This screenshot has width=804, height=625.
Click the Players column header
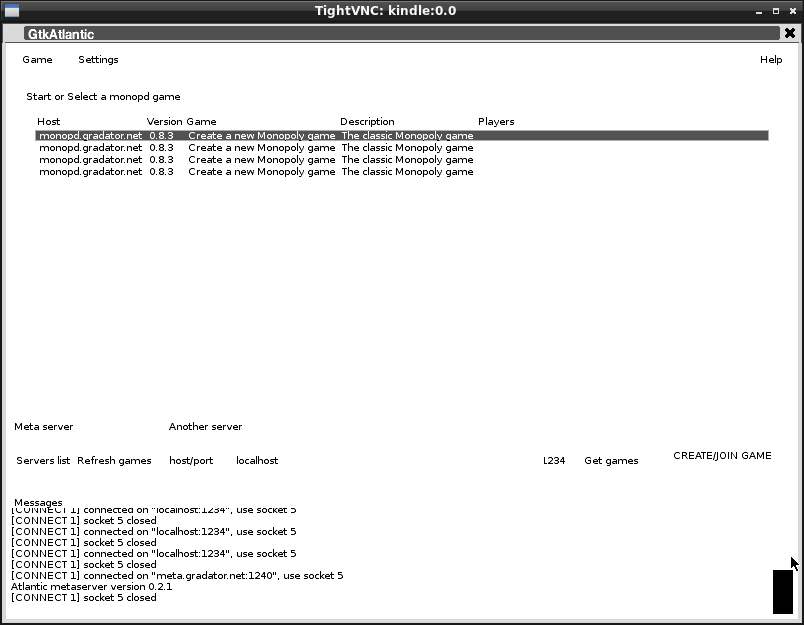click(x=496, y=122)
